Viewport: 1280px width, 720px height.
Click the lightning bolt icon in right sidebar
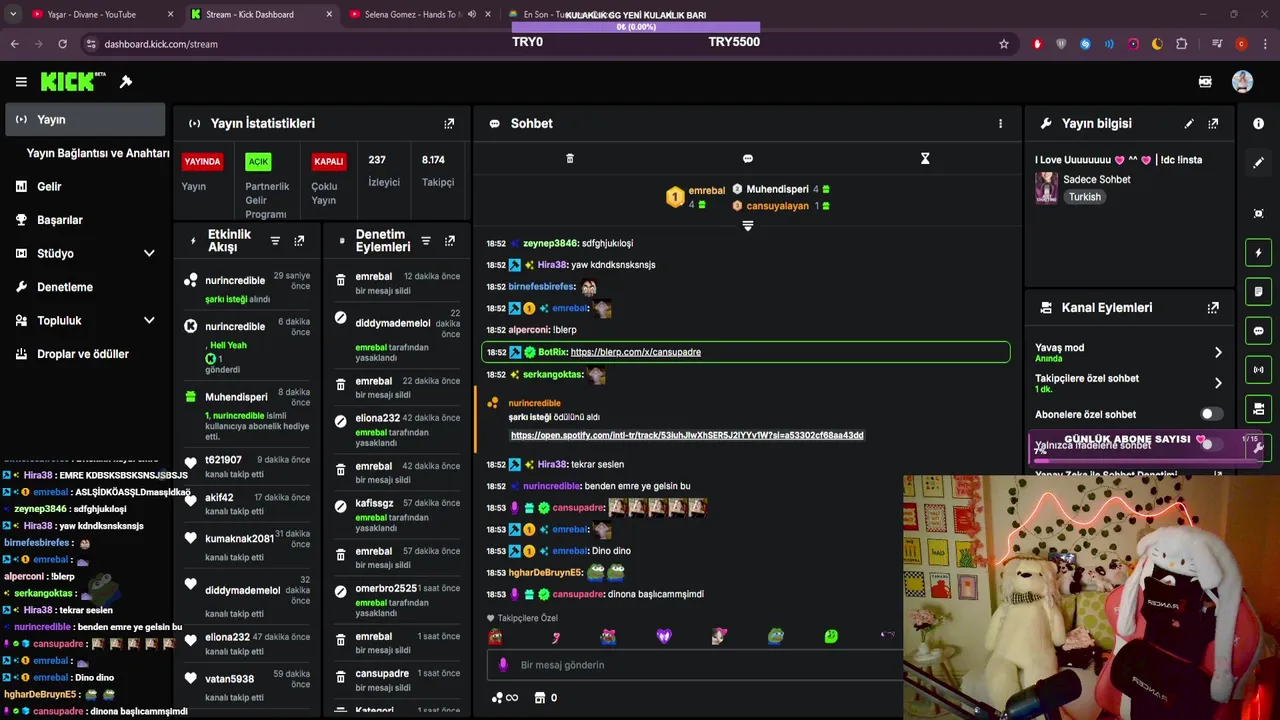[x=1258, y=253]
